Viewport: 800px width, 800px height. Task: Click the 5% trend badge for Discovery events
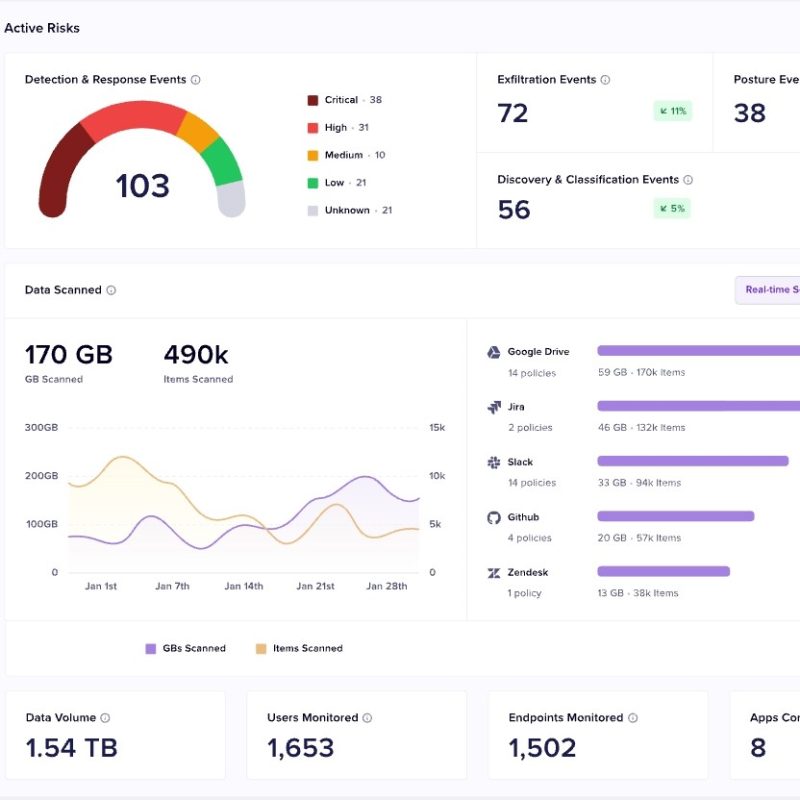(672, 208)
